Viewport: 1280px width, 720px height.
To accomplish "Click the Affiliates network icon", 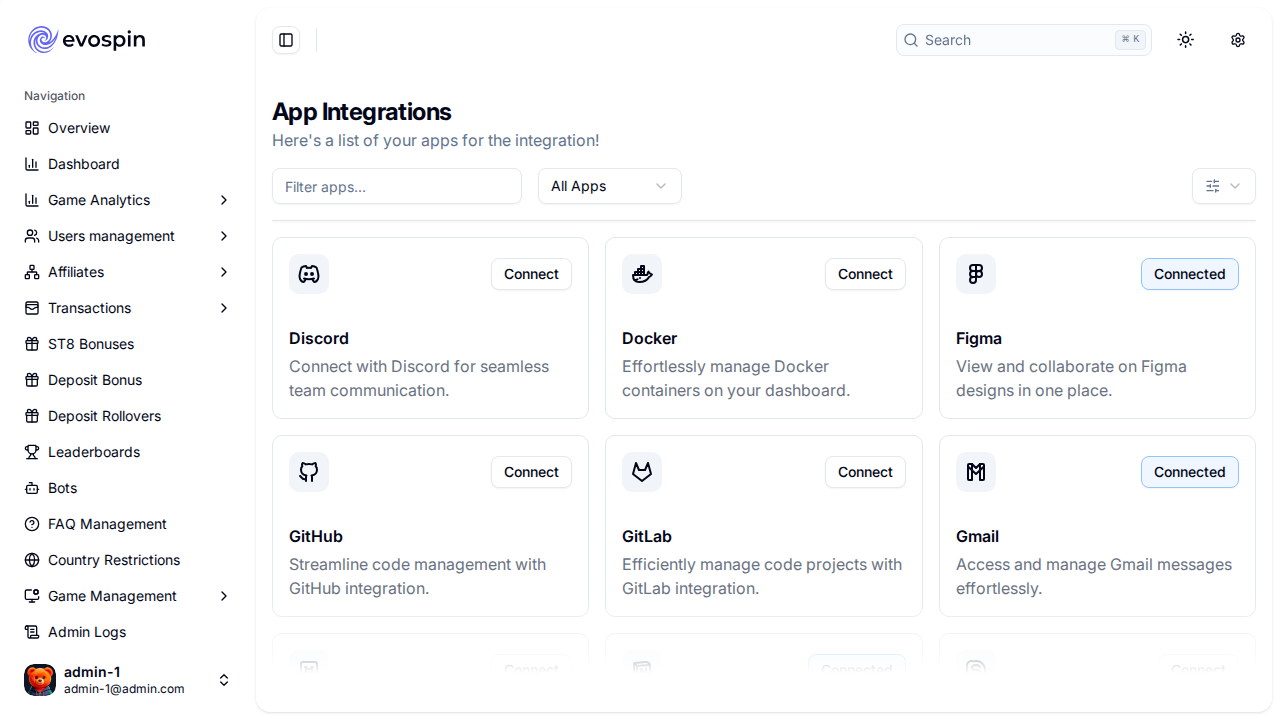I will [32, 272].
